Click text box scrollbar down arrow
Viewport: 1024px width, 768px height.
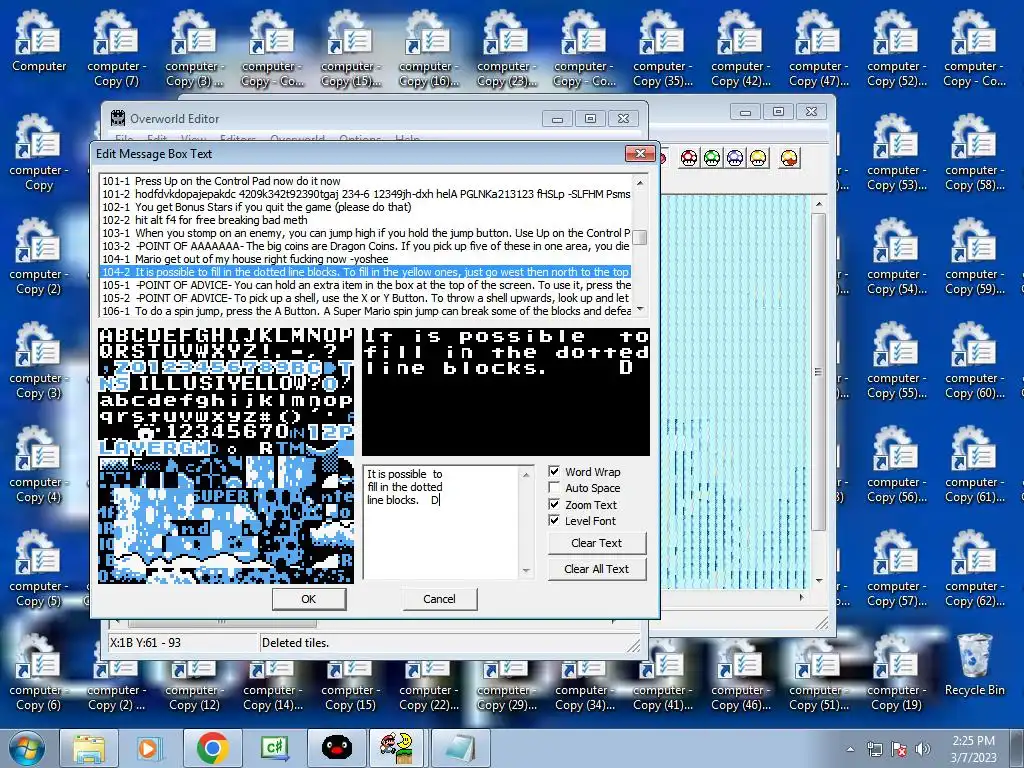526,571
